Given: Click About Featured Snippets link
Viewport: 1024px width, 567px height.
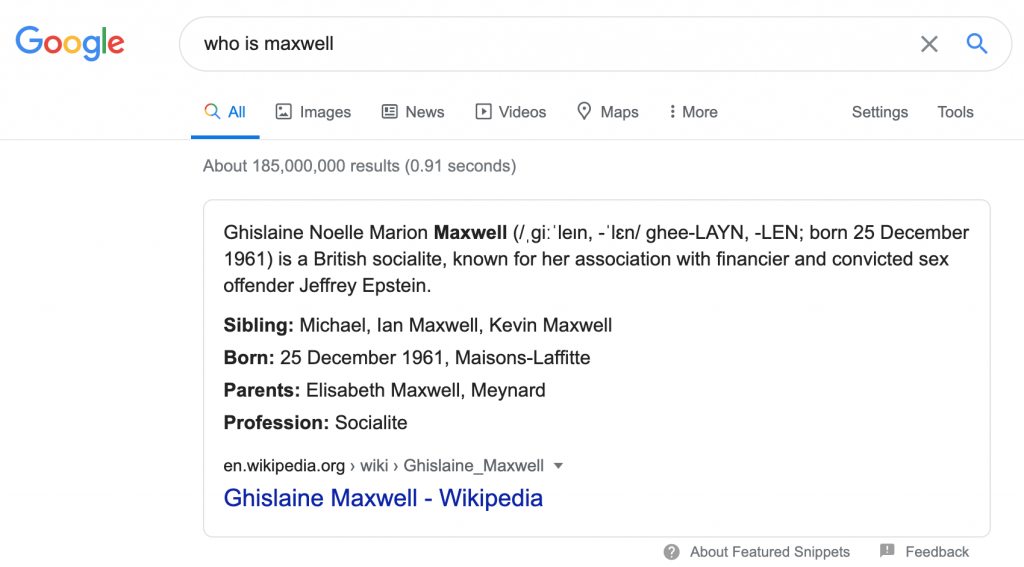Looking at the screenshot, I should (770, 552).
